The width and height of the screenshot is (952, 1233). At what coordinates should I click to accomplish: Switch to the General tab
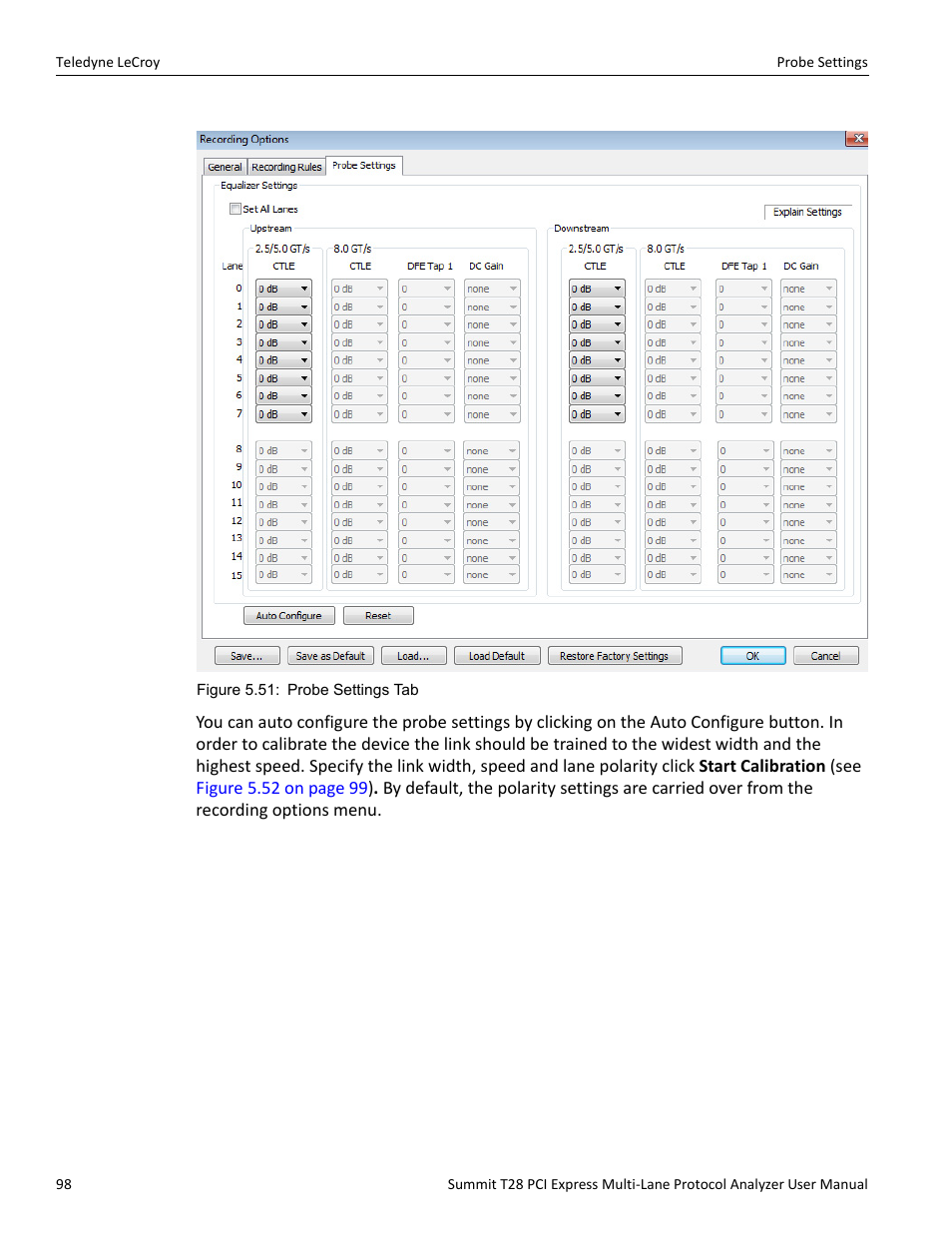[x=224, y=166]
